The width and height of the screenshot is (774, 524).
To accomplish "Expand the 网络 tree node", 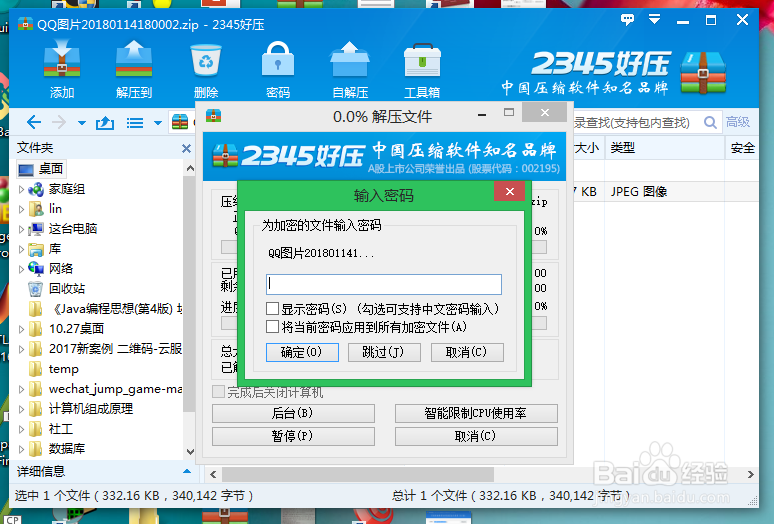I will [21, 269].
